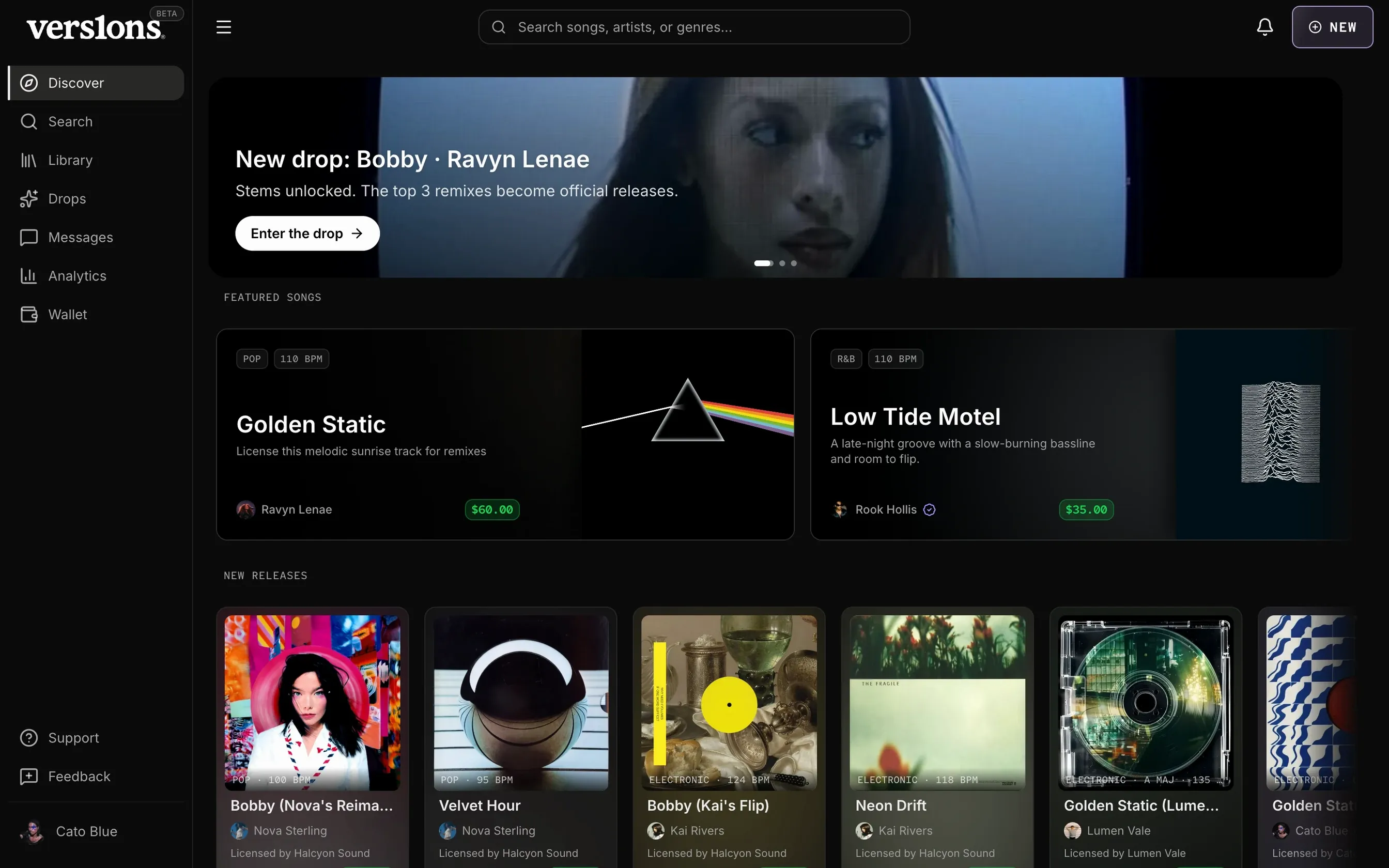Click the Low Tide Motel waveform artwork
Image resolution: width=1389 pixels, height=868 pixels.
point(1280,432)
